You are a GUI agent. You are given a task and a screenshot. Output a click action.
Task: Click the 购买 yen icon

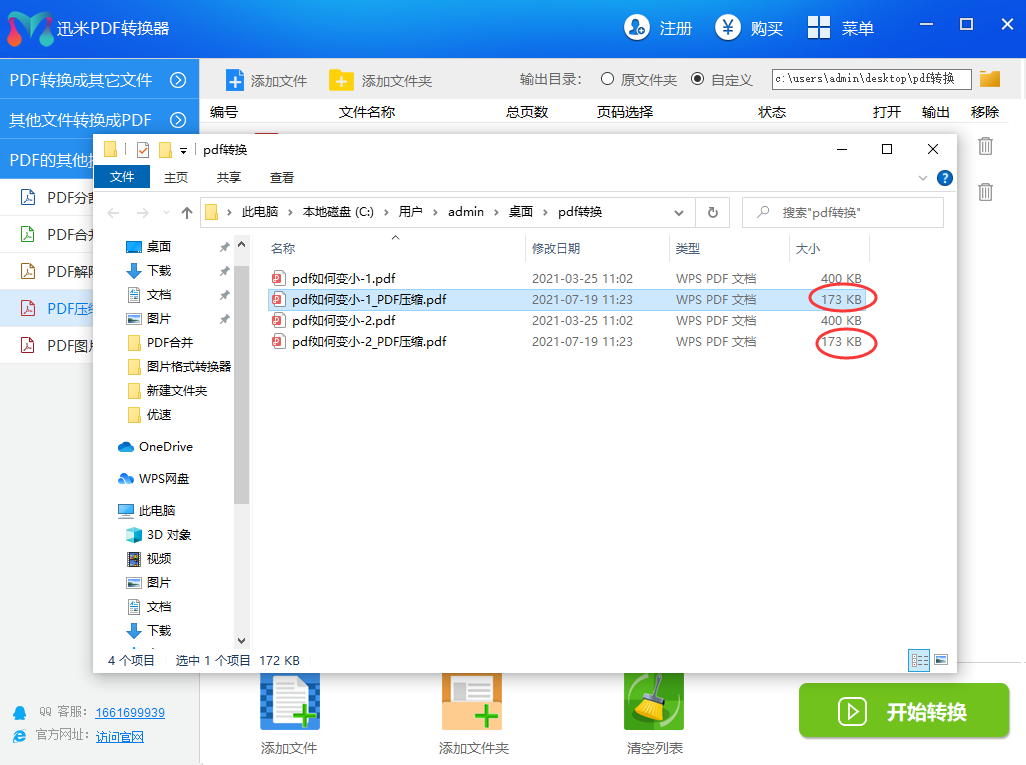[x=728, y=28]
